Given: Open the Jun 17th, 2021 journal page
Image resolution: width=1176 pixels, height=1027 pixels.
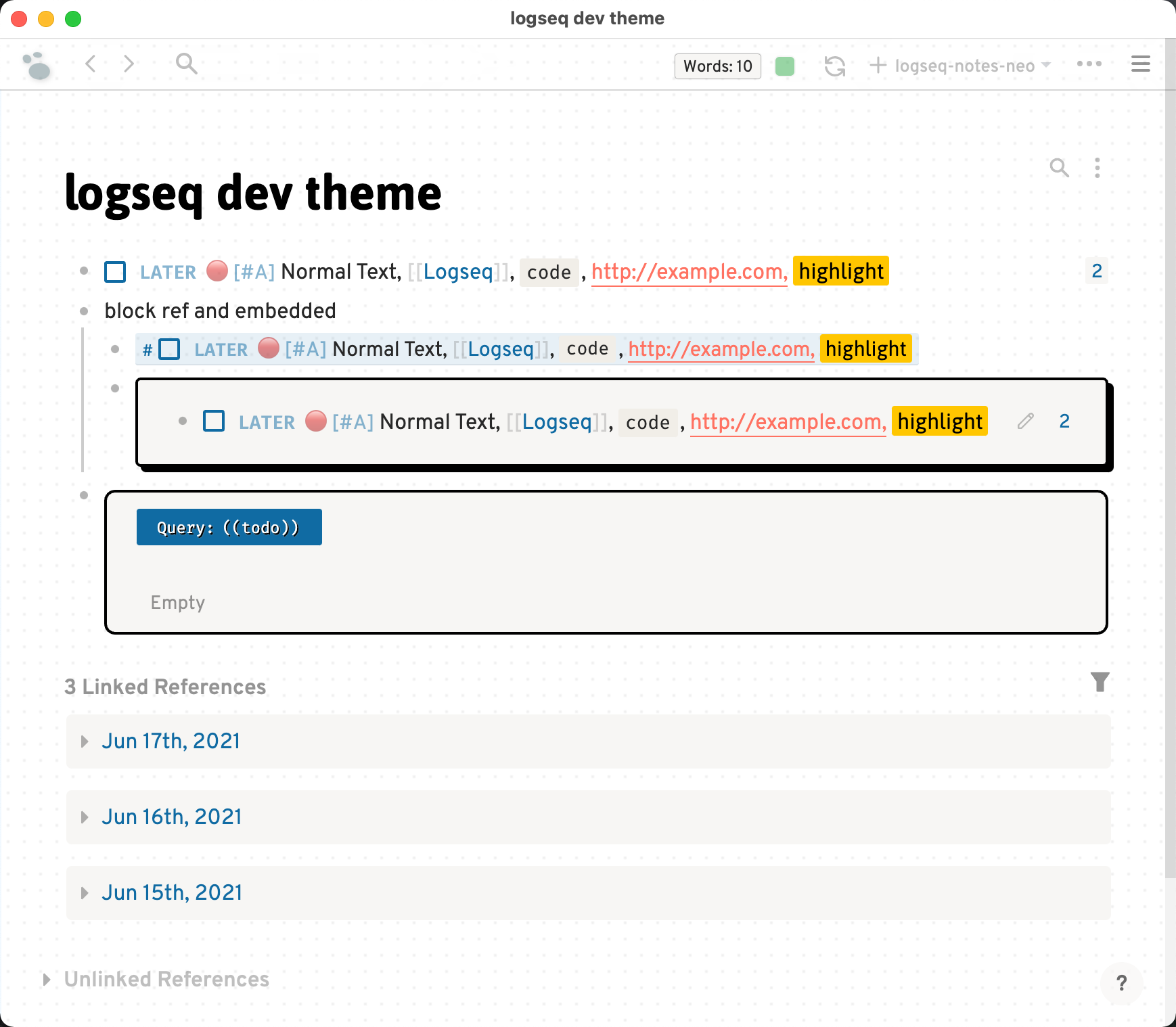Looking at the screenshot, I should pyautogui.click(x=171, y=741).
